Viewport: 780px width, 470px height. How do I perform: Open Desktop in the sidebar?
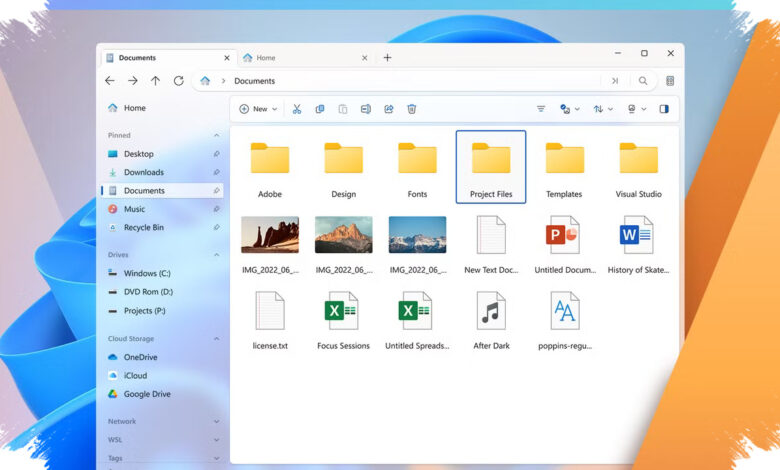pyautogui.click(x=162, y=154)
